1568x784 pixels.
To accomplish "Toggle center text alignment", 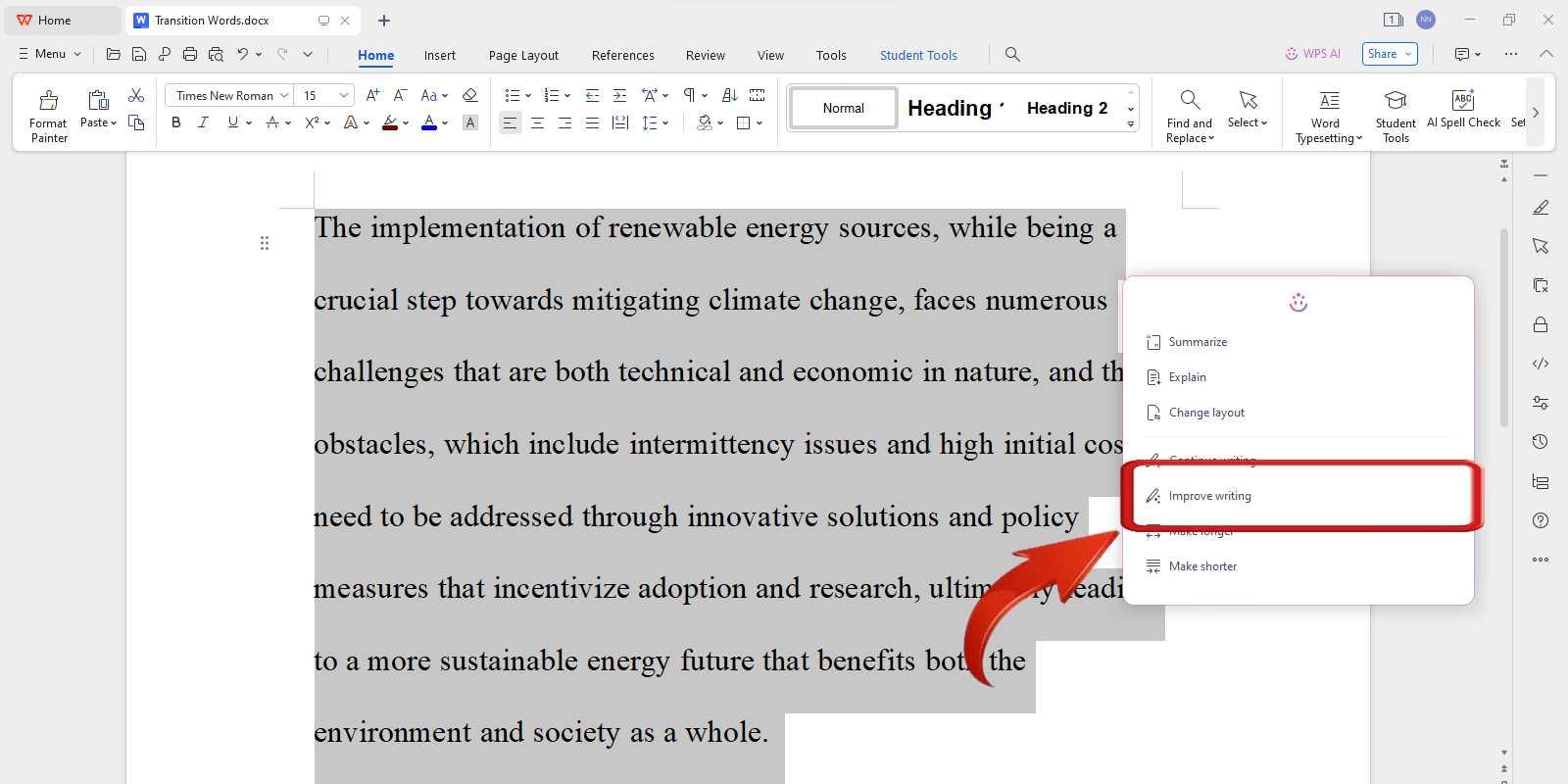I will coord(537,122).
